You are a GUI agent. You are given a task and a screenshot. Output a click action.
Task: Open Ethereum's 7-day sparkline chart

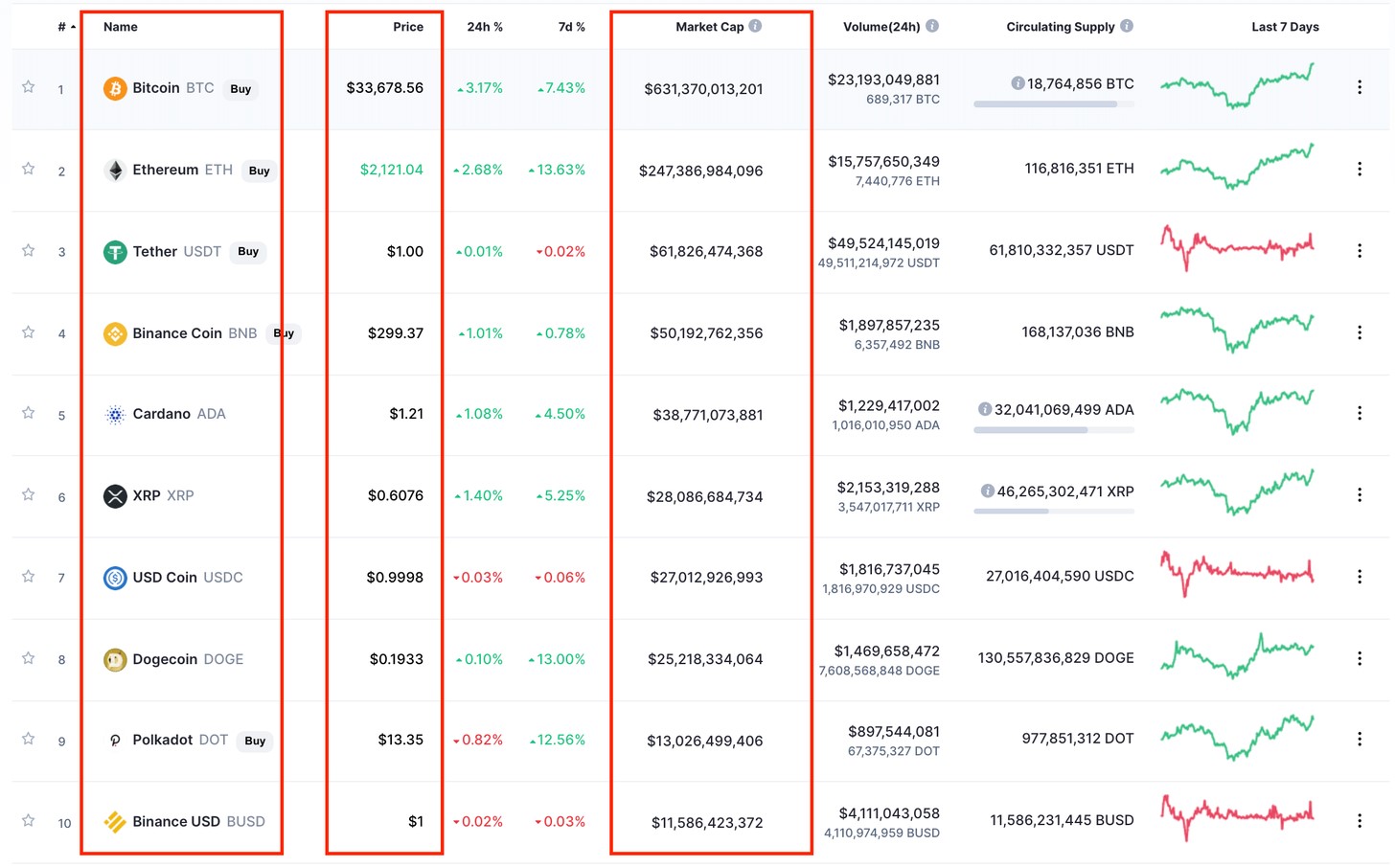click(1237, 167)
